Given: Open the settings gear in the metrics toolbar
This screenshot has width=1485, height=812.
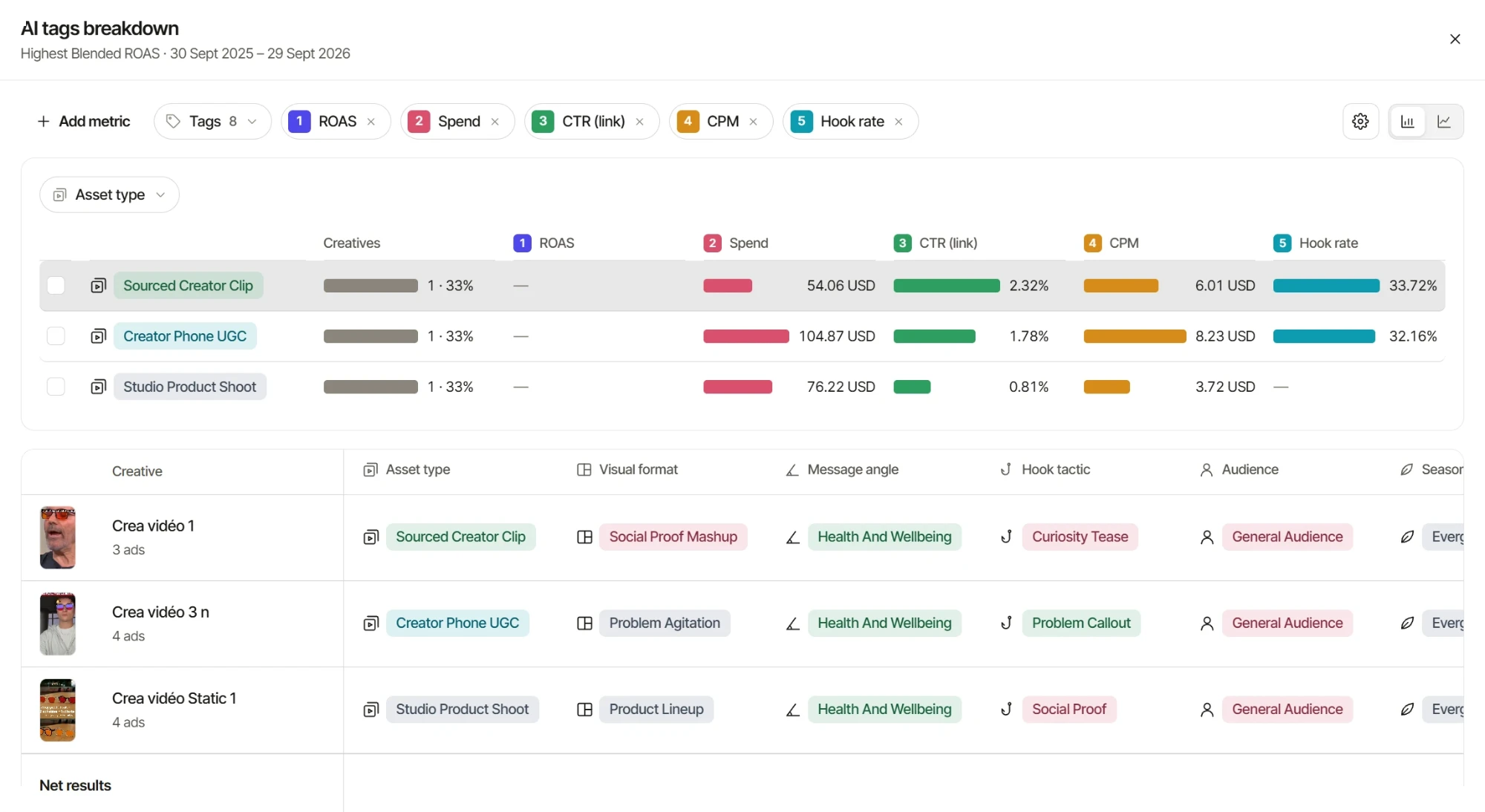Looking at the screenshot, I should tap(1360, 121).
